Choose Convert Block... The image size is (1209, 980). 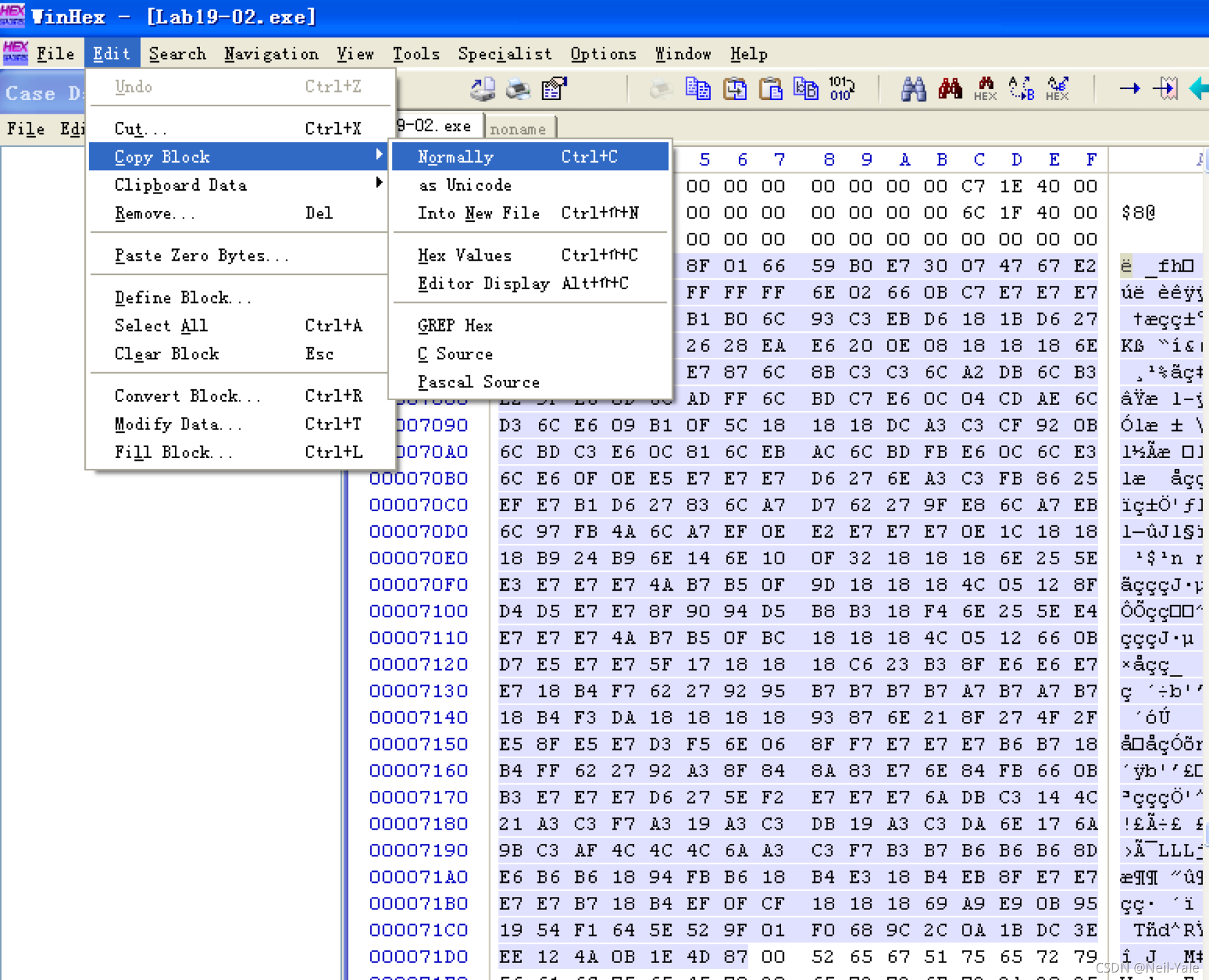pos(239,396)
